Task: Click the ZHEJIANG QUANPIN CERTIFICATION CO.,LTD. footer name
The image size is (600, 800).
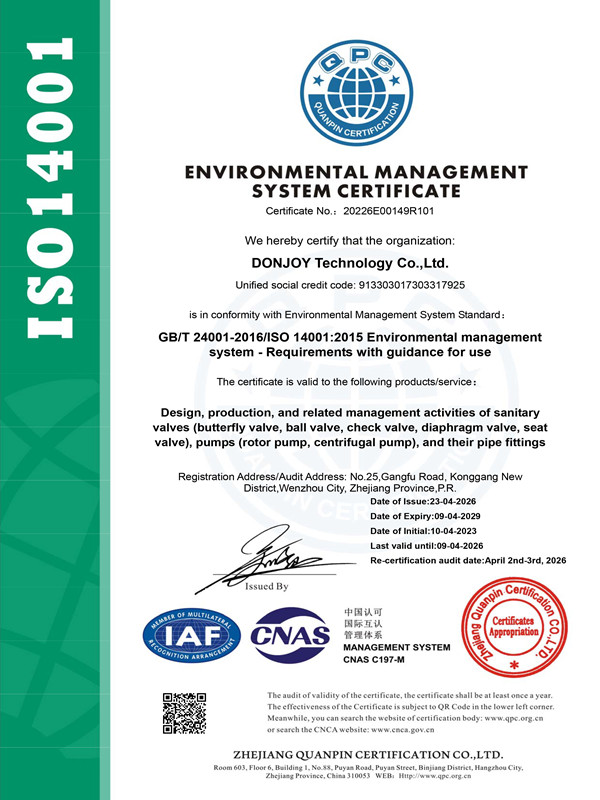Action: pos(368,755)
